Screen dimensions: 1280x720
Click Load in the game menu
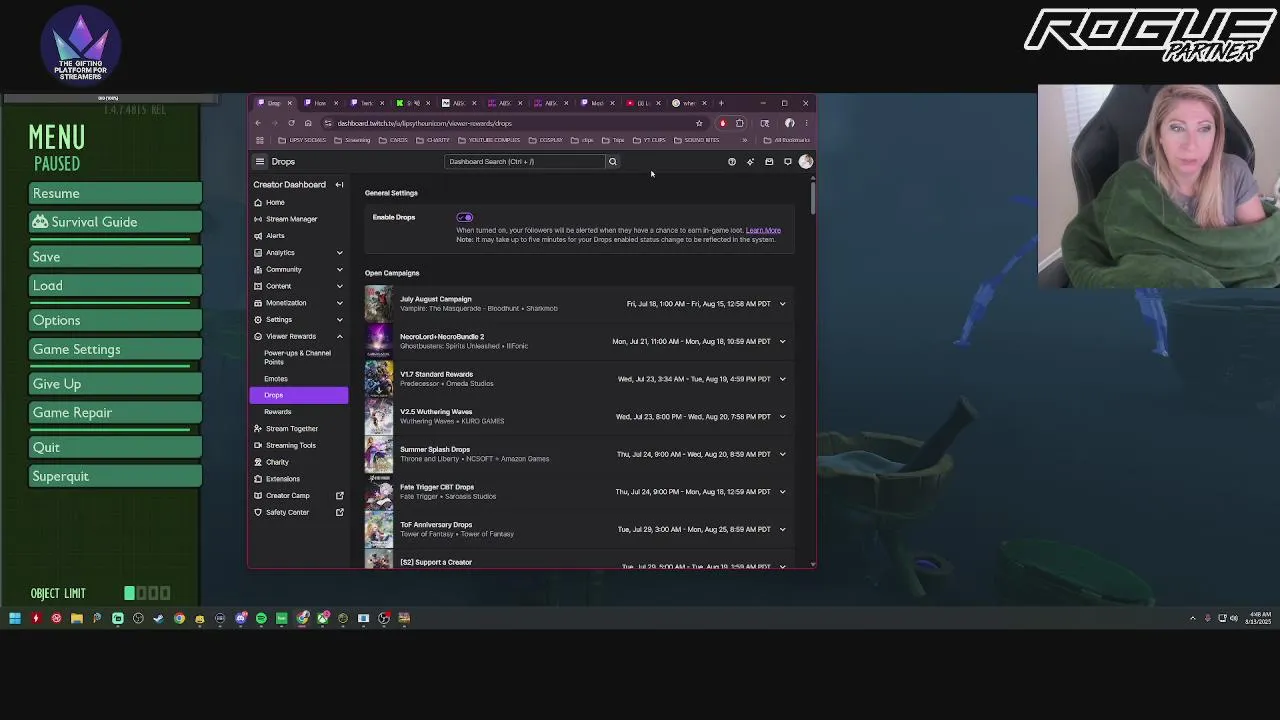(115, 286)
